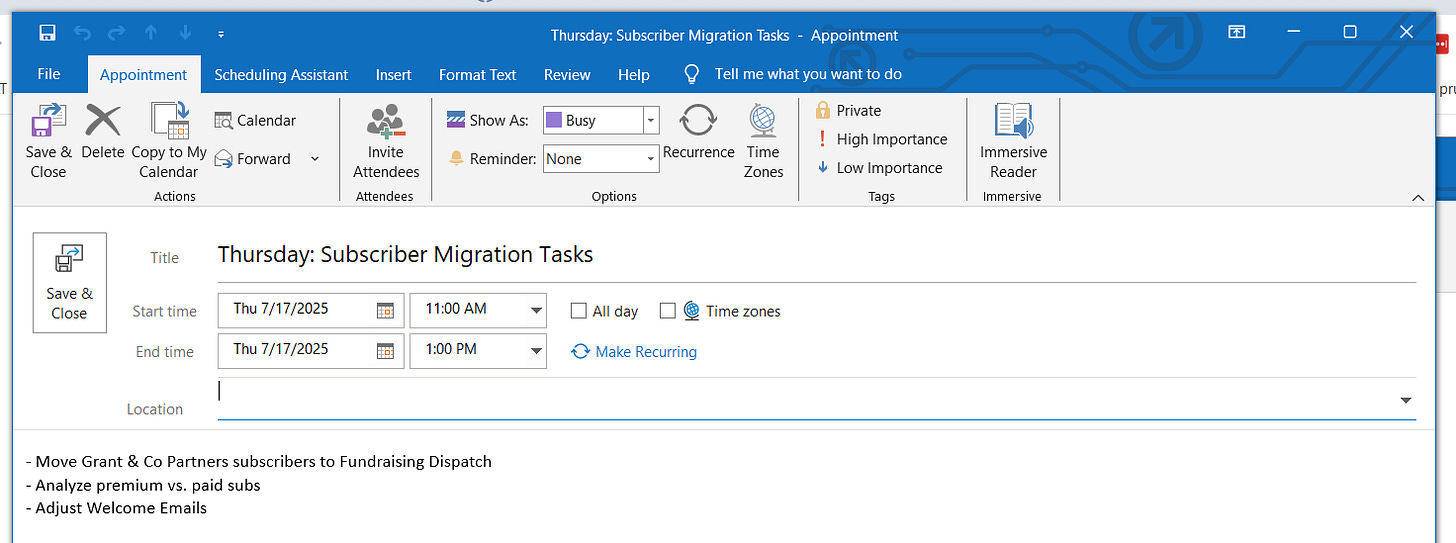Click the Redo arrow in the title bar
The height and width of the screenshot is (543, 1456).
tap(116, 33)
